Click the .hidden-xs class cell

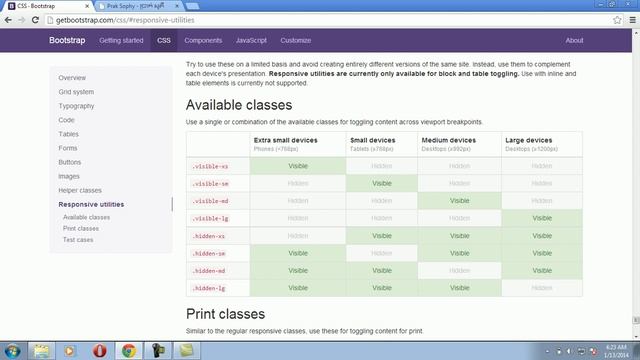click(218, 236)
